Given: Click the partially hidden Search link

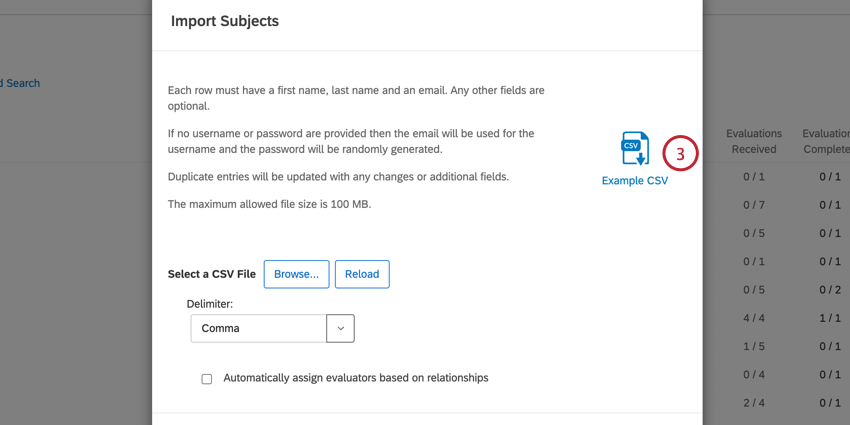Looking at the screenshot, I should pyautogui.click(x=20, y=83).
